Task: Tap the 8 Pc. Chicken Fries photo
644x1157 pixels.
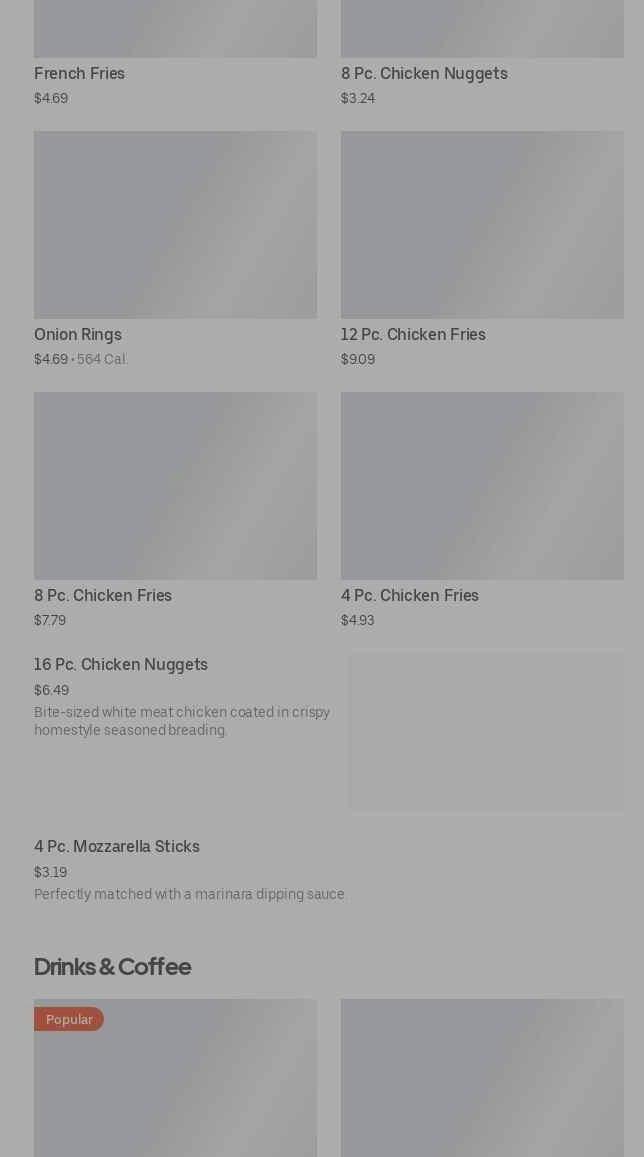Action: pos(175,486)
